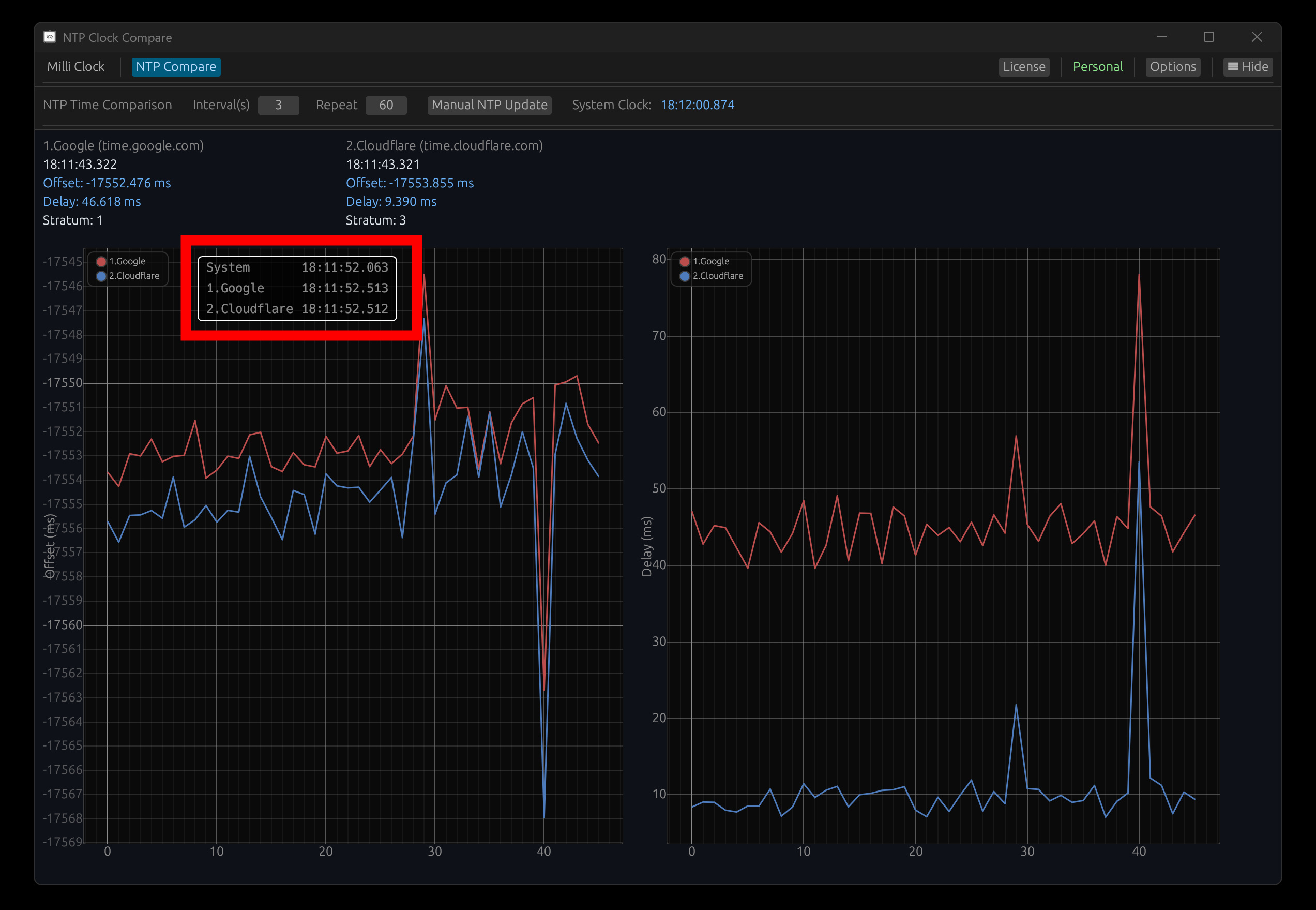Click the Cloudflare blue marker in delay legend
Screen dimensions: 1316x910
(x=685, y=276)
